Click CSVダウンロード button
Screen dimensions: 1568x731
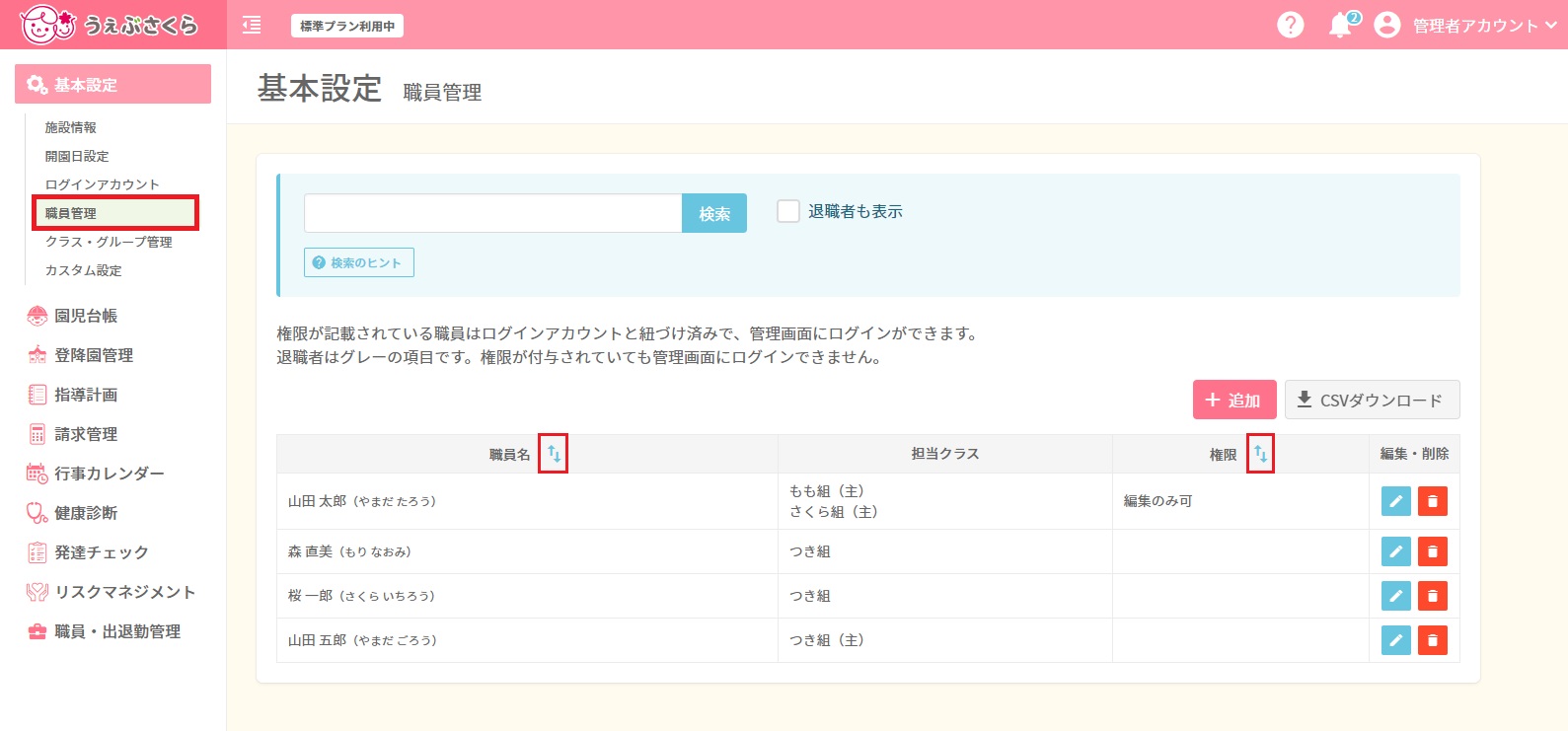tap(1372, 400)
